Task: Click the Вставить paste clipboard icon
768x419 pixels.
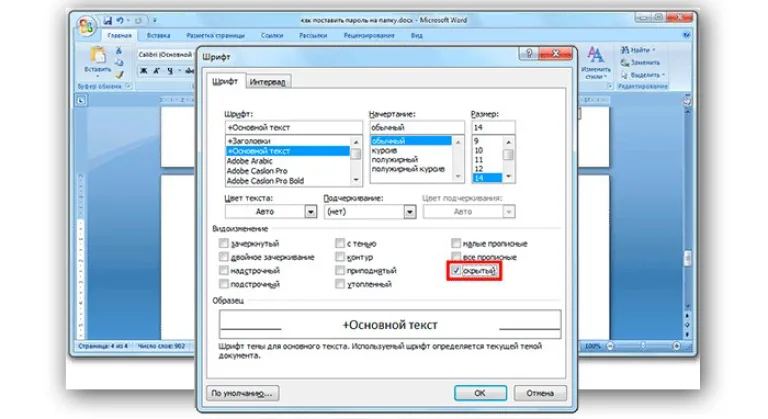Action: pyautogui.click(x=97, y=55)
